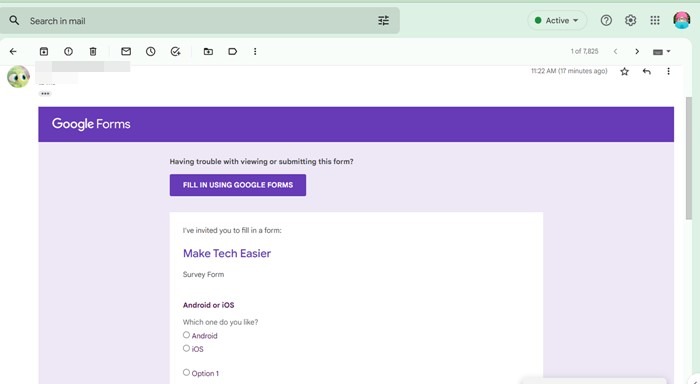The image size is (700, 384).
Task: Click the '1 of 7,825' counter text
Action: tap(584, 51)
